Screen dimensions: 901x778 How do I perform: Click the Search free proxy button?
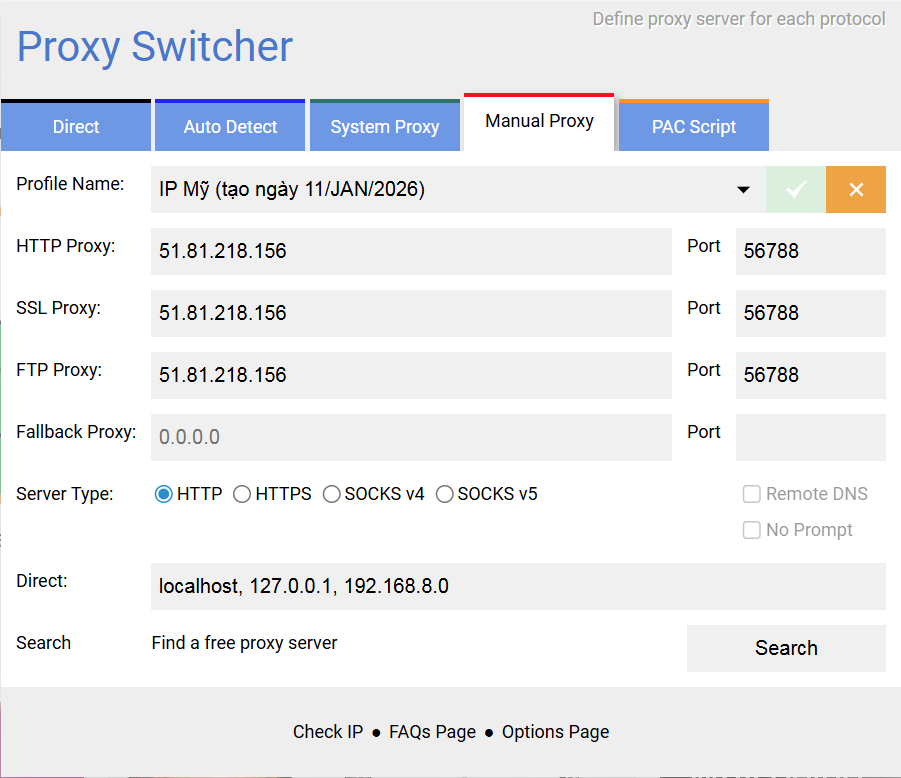pos(786,648)
